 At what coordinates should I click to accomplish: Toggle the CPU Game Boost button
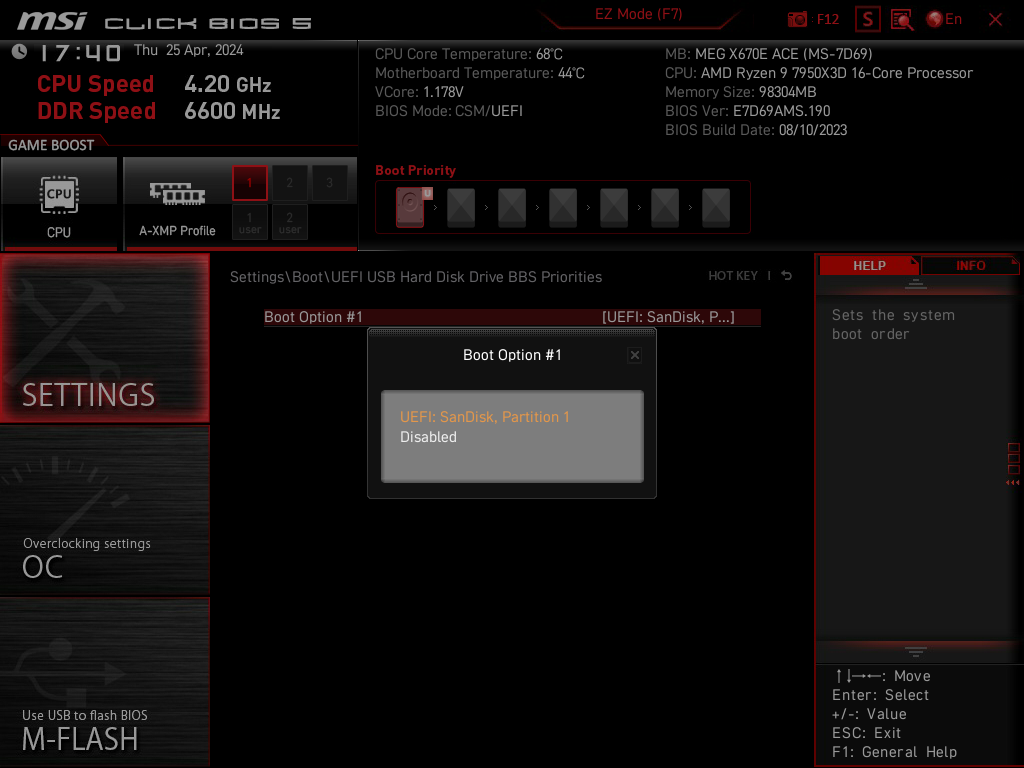(59, 203)
